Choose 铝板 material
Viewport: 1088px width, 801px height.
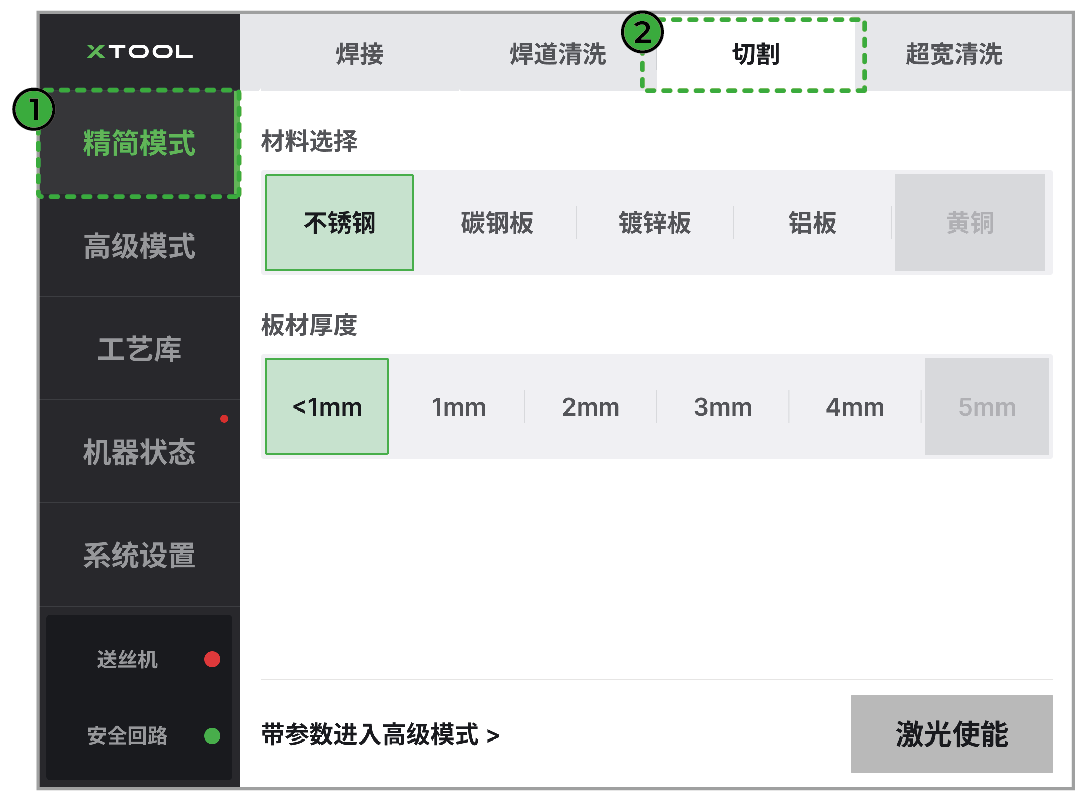pos(812,223)
